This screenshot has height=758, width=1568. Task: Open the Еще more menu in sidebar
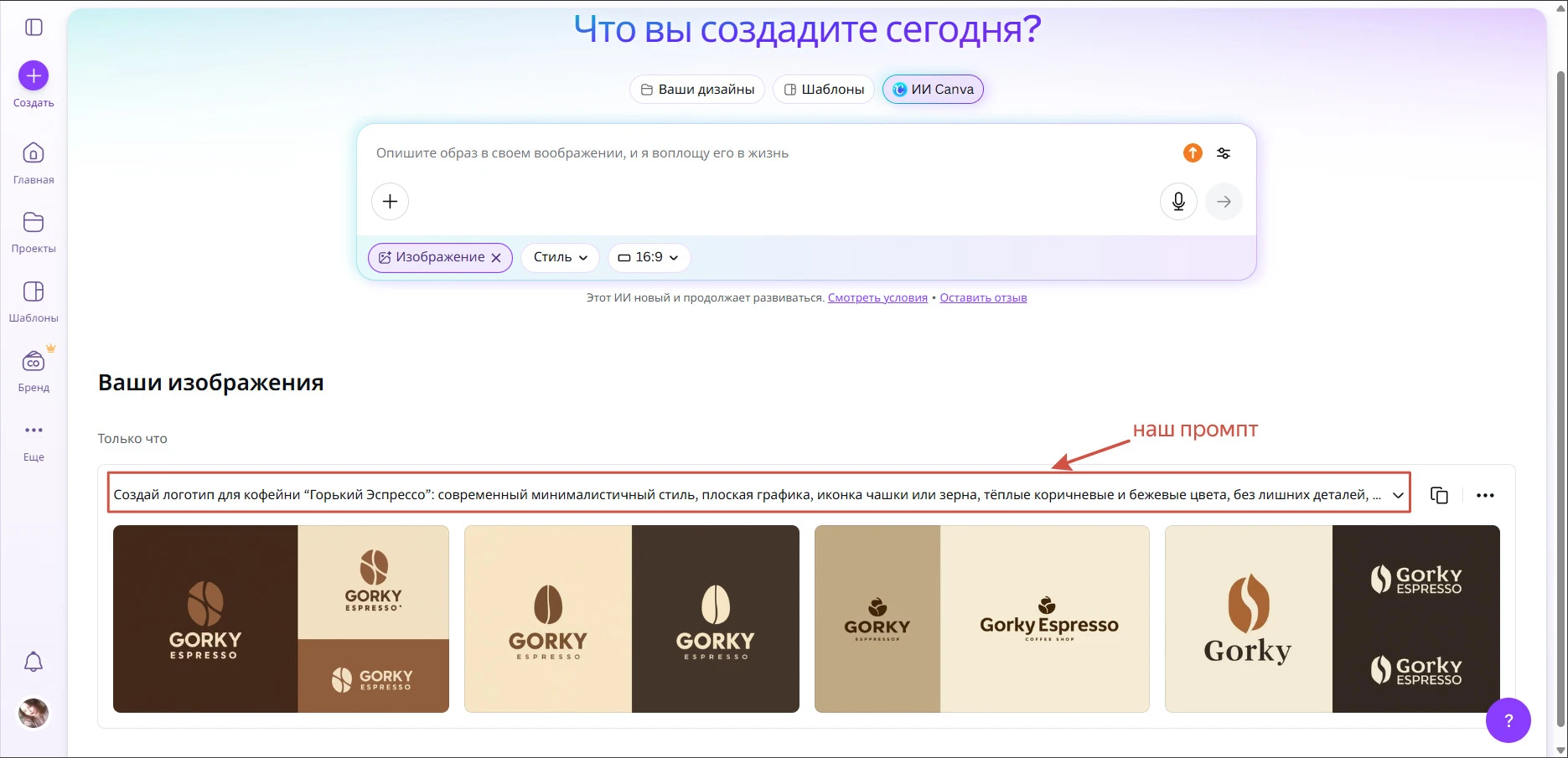tap(34, 441)
